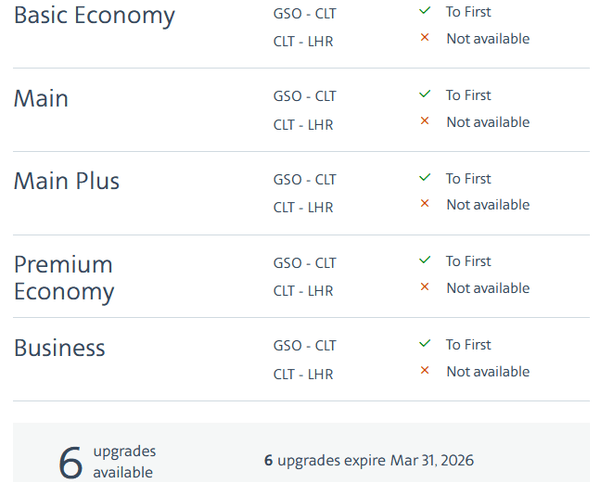Click "To First" text in Business row
Screen dimensions: 600x482
[468, 344]
